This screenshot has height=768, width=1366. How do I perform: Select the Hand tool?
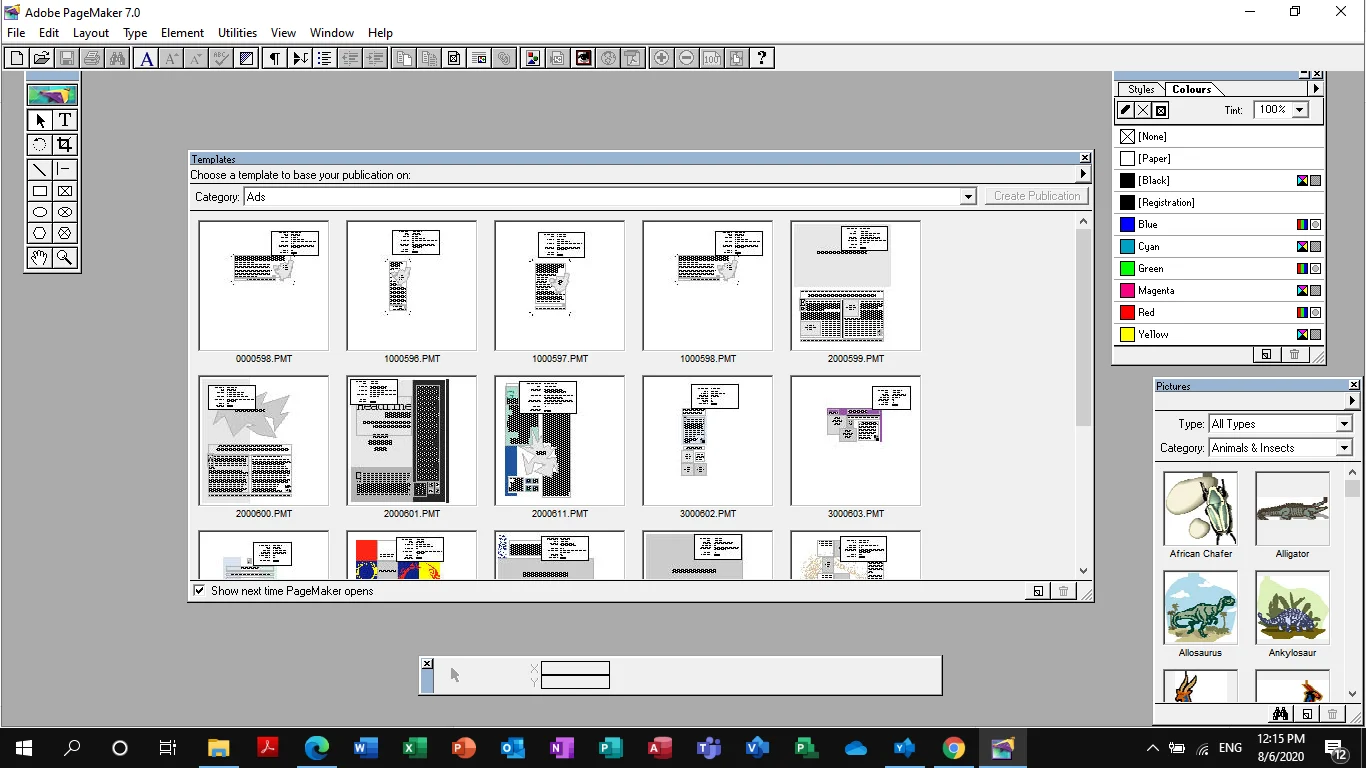pos(38,257)
